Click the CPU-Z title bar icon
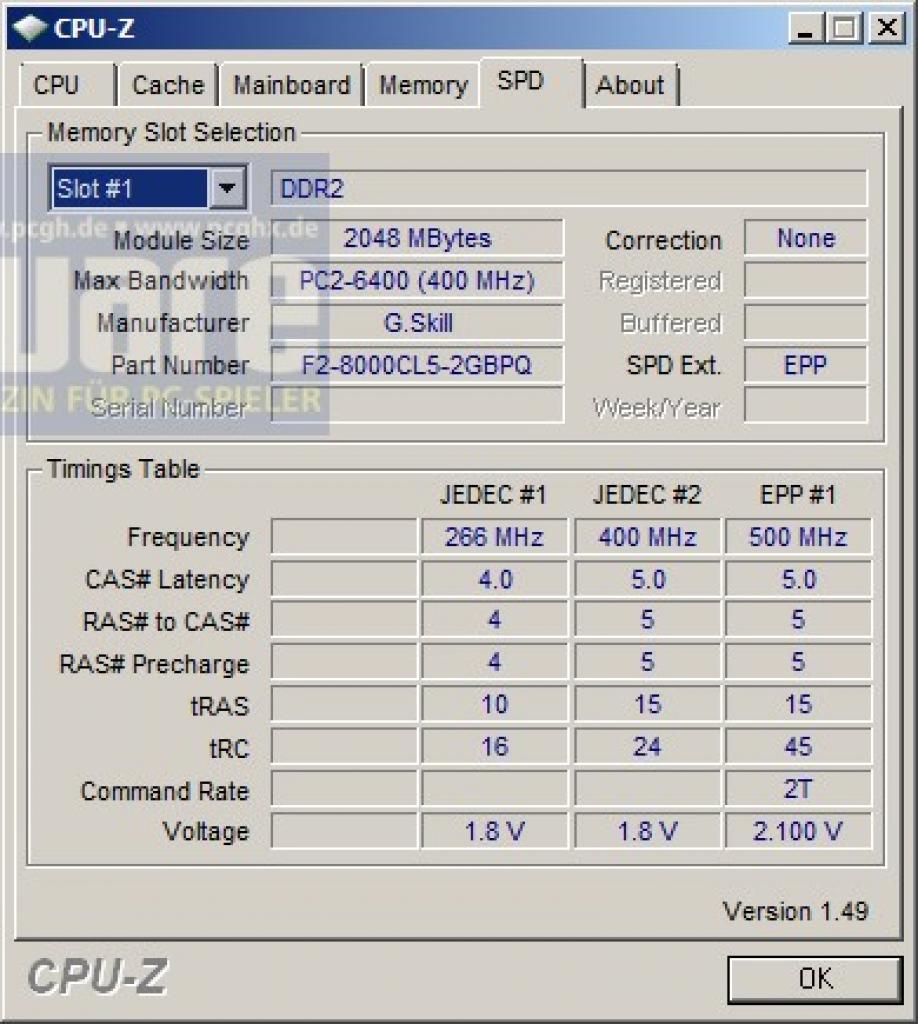The image size is (918, 1024). 30,28
